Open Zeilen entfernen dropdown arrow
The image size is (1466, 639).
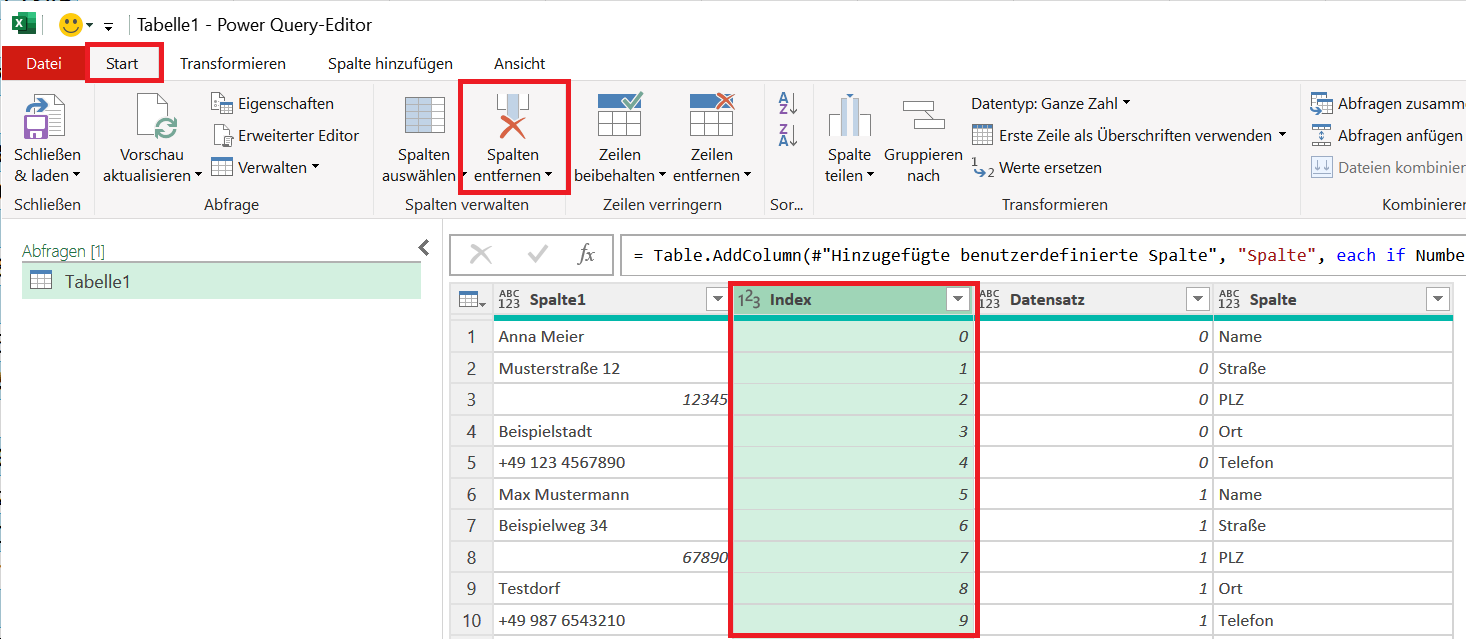click(x=747, y=176)
